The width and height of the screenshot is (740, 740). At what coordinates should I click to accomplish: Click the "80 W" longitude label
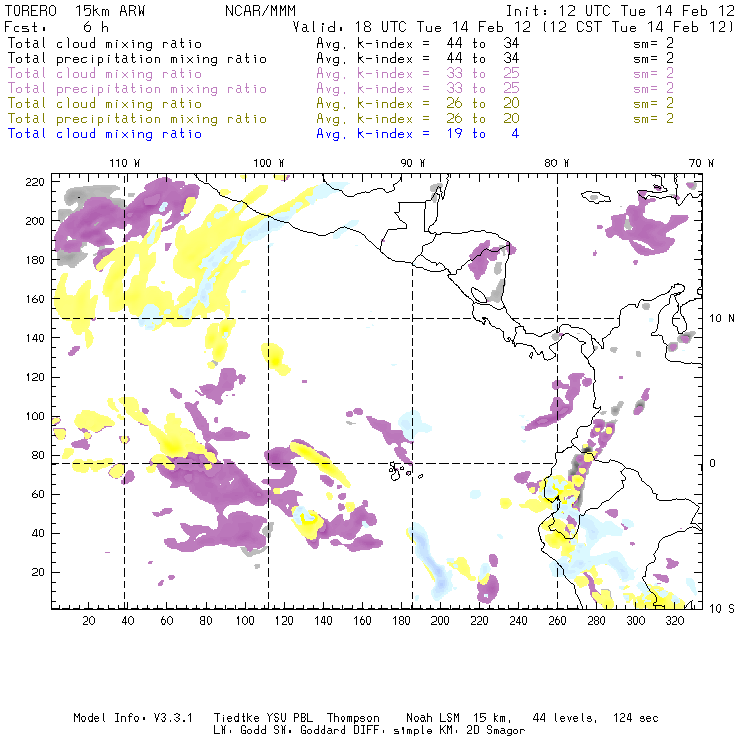(x=556, y=163)
